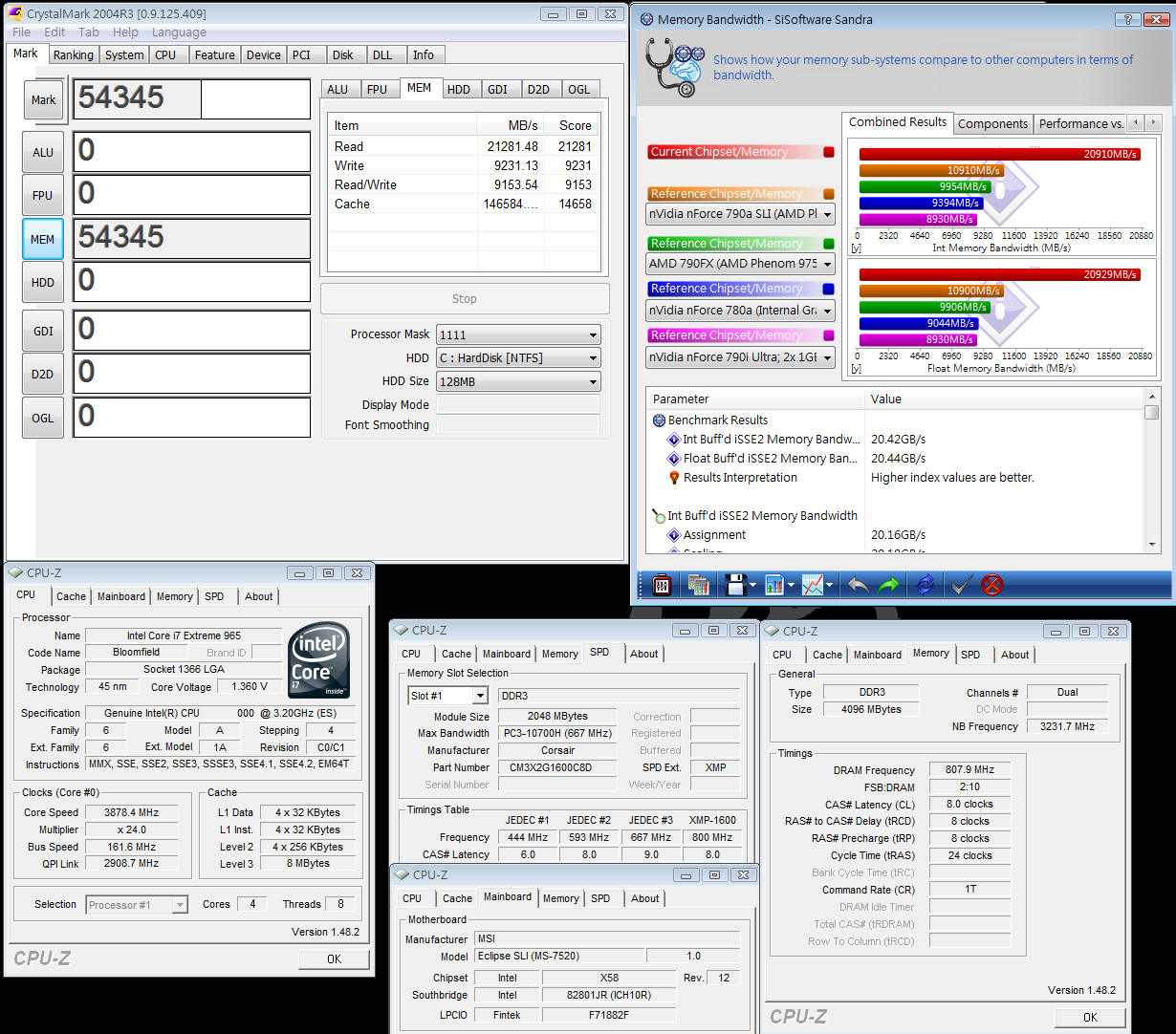1176x1034 pixels.
Task: Click the blue Refresh arrows icon
Action: pos(925,585)
